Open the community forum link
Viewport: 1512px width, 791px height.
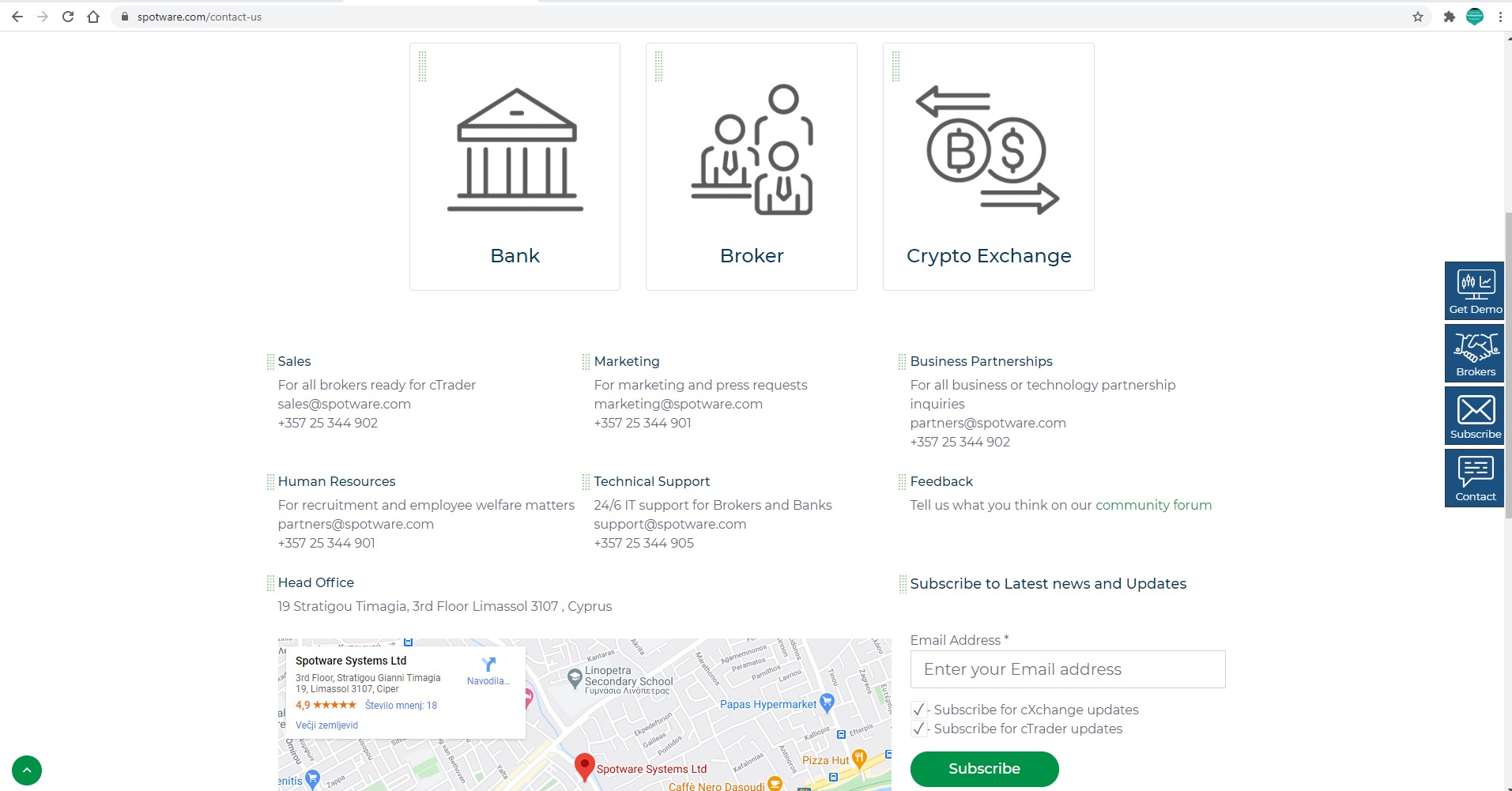click(x=1153, y=505)
